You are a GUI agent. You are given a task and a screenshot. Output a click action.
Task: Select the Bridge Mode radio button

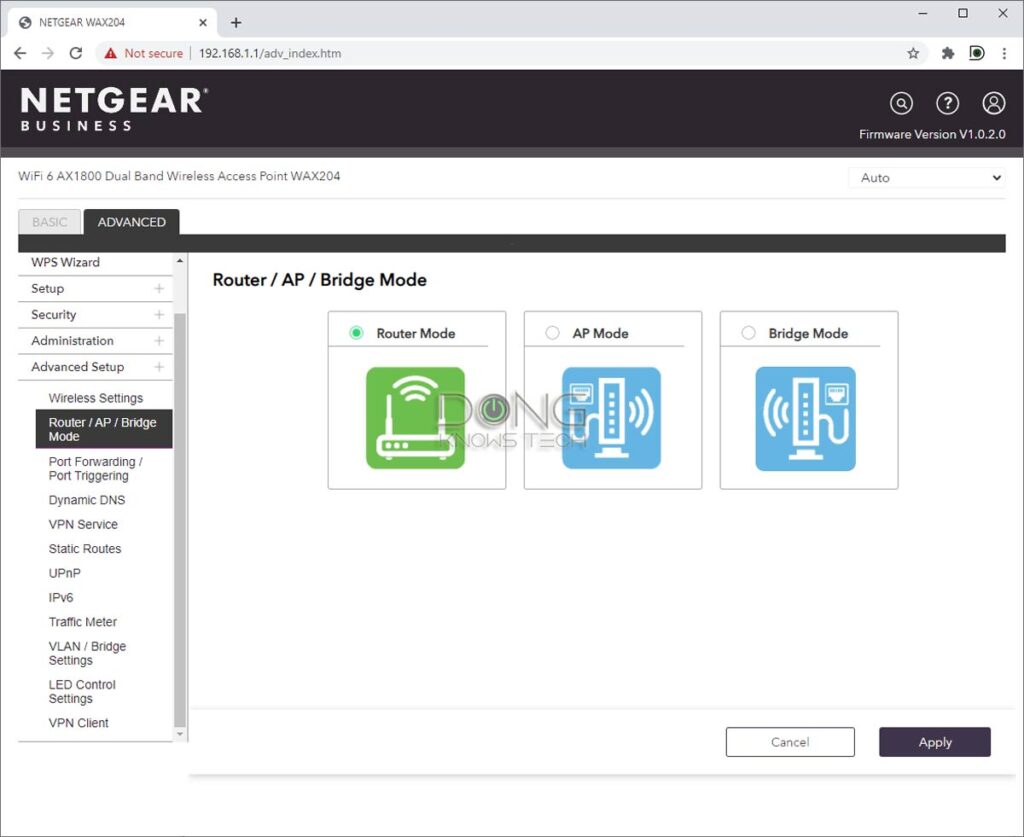(748, 333)
